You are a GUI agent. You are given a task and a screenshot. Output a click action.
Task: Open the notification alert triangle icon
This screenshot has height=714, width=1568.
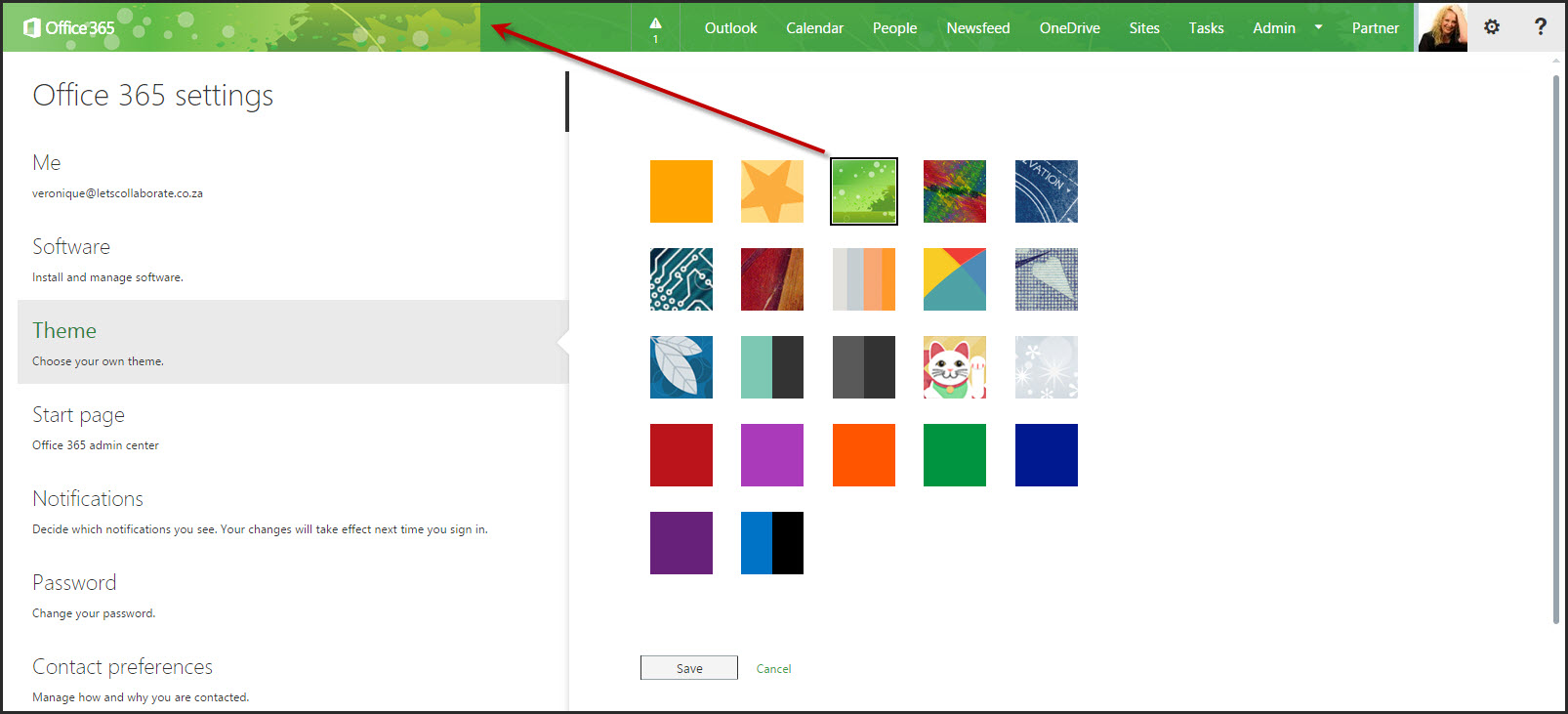(655, 27)
